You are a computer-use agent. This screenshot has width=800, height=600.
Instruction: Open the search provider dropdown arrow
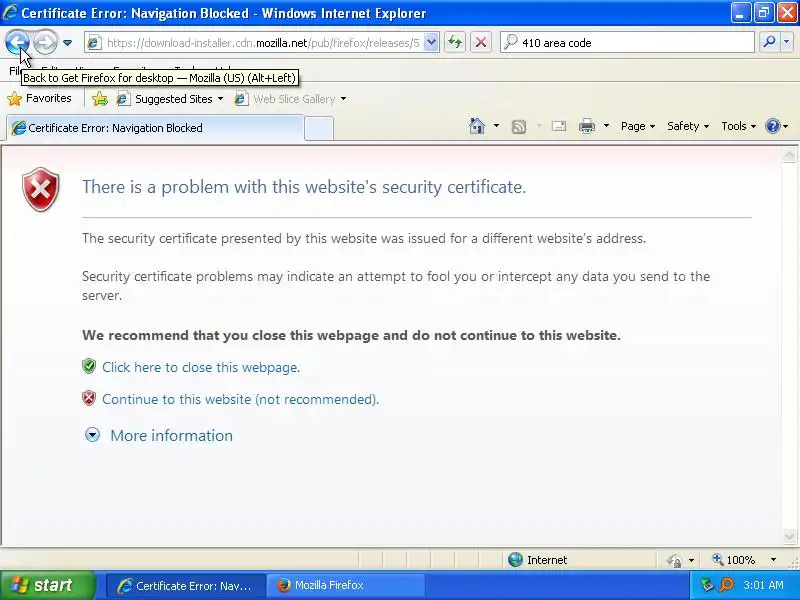[787, 42]
